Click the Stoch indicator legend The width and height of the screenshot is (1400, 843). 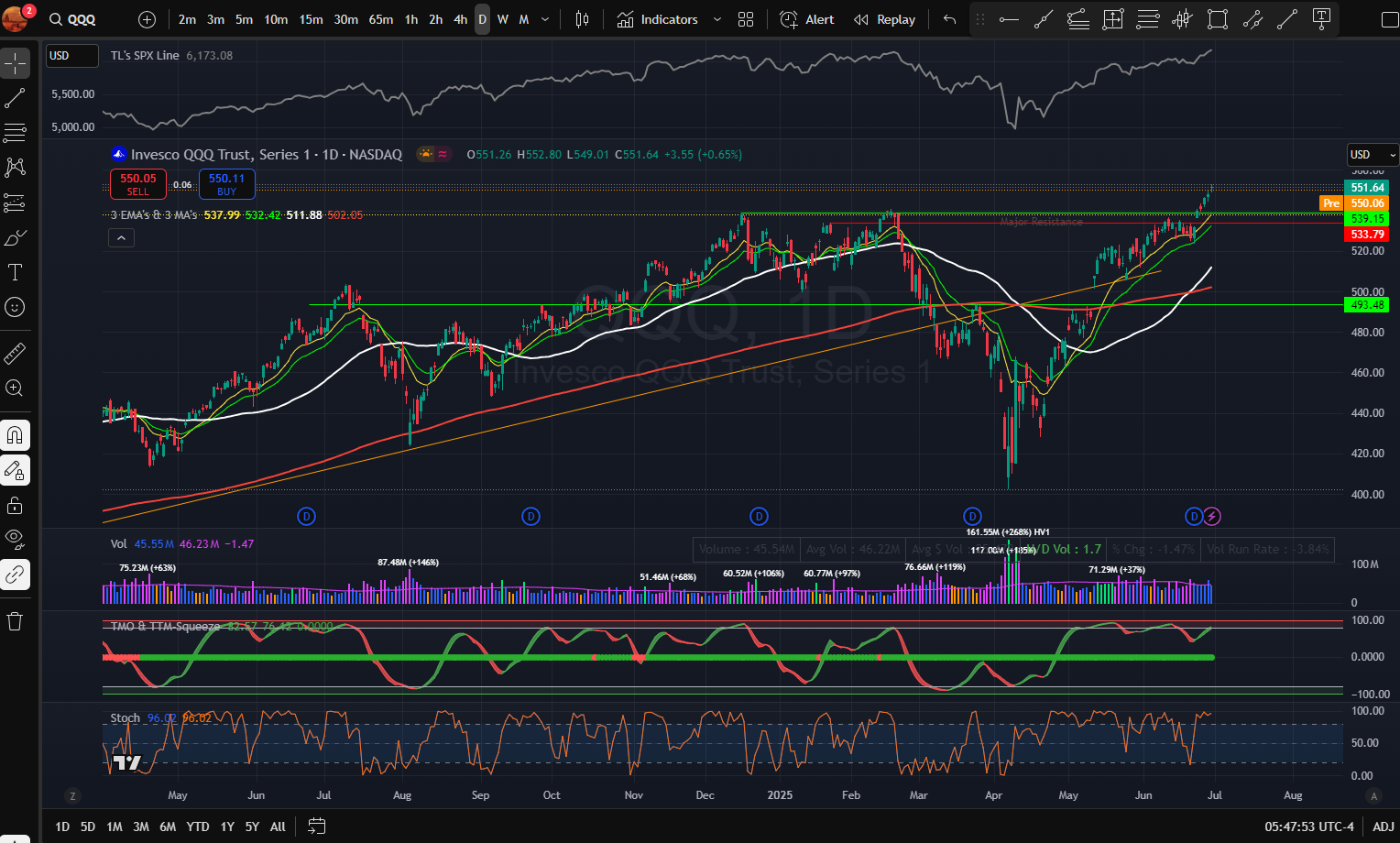coord(126,718)
